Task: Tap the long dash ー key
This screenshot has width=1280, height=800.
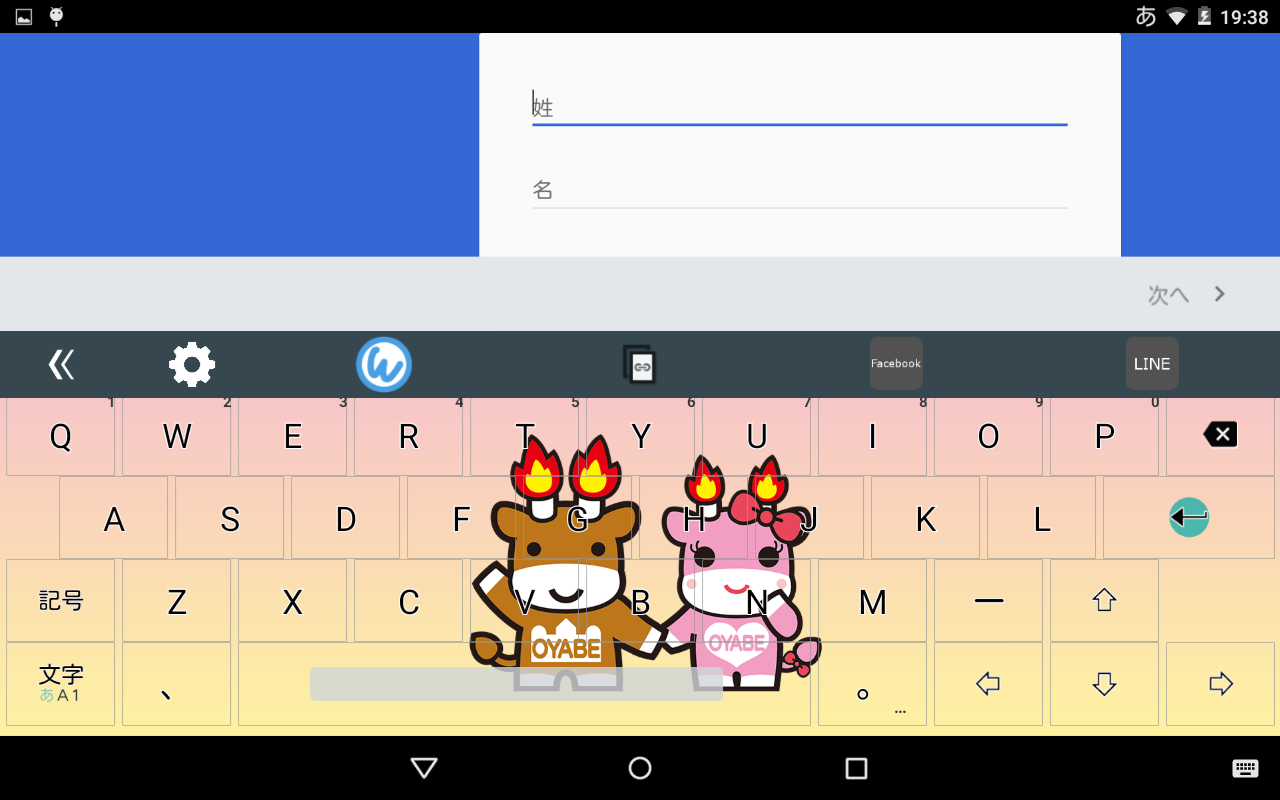Action: [x=988, y=600]
